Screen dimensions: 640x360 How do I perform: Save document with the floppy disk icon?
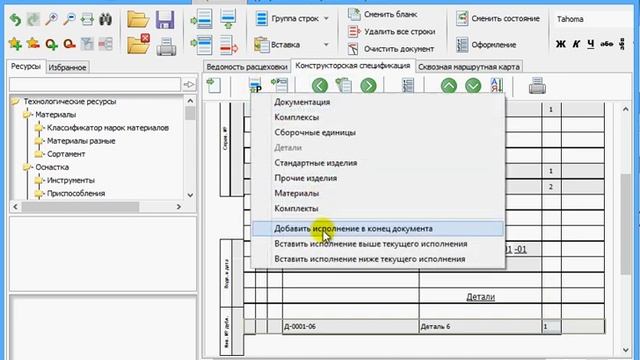coord(165,20)
